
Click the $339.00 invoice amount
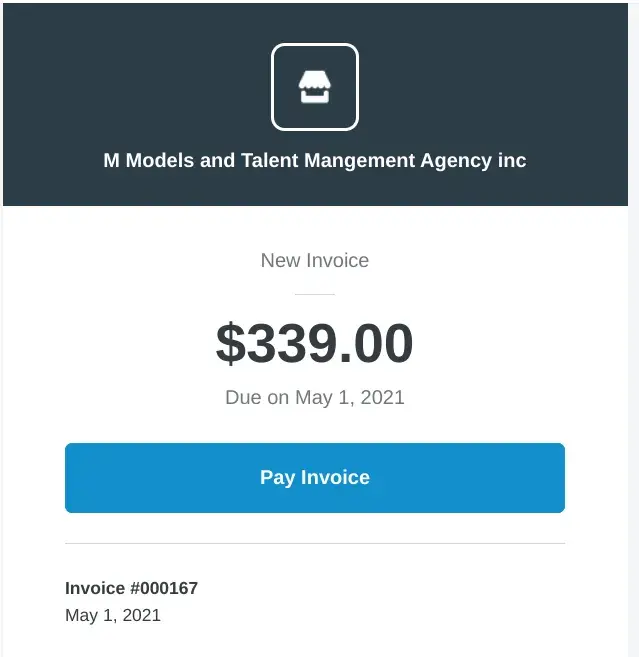[x=314, y=343]
